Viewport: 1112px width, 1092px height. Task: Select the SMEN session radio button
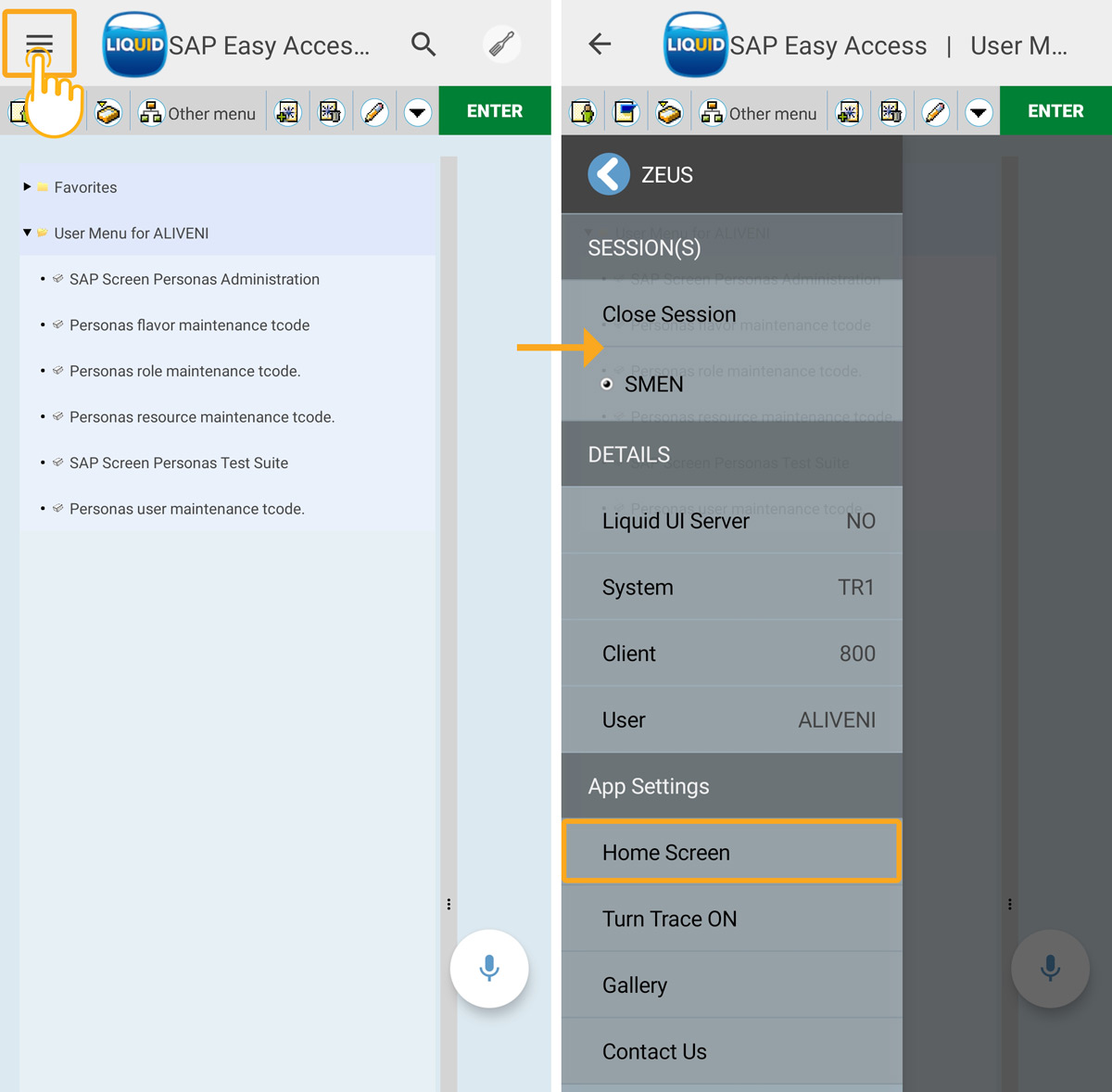tap(607, 384)
